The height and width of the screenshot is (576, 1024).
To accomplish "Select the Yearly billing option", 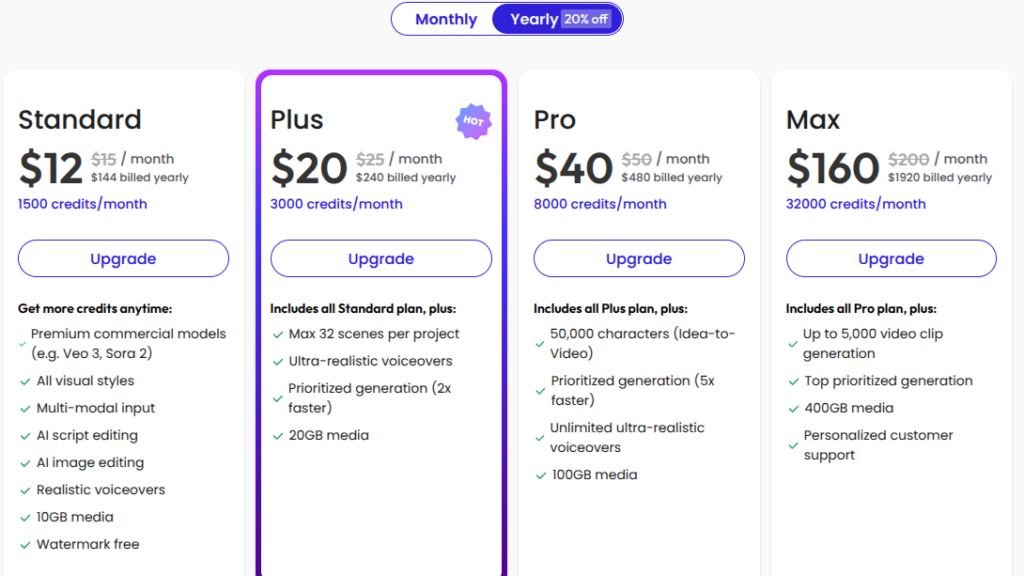I will coord(534,19).
